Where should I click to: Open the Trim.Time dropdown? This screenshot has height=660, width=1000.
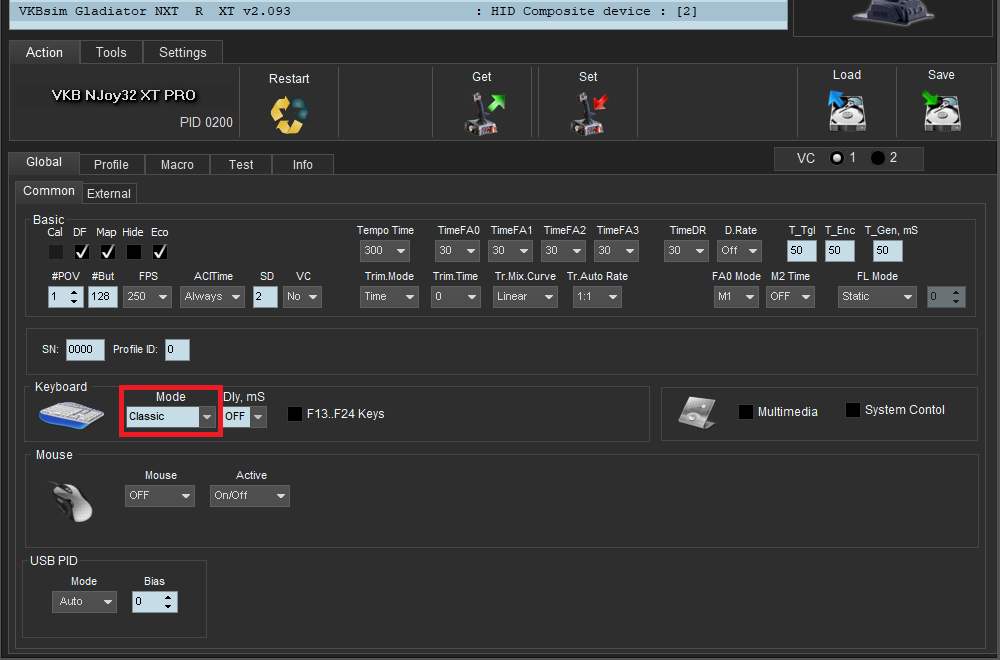(x=455, y=297)
